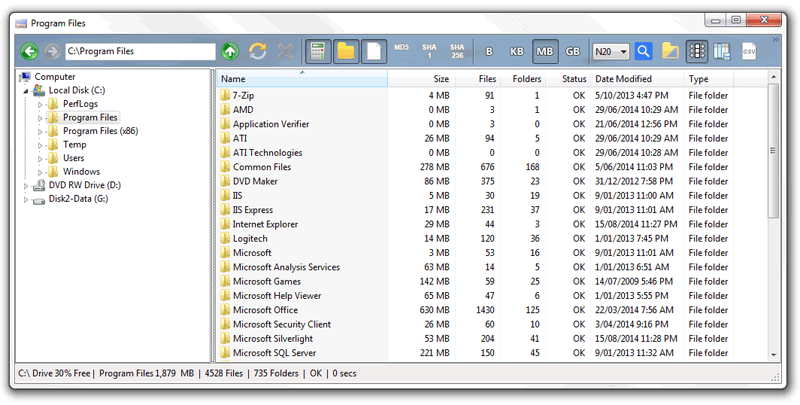Select Computer in the tree
The height and width of the screenshot is (405, 800).
tap(55, 77)
